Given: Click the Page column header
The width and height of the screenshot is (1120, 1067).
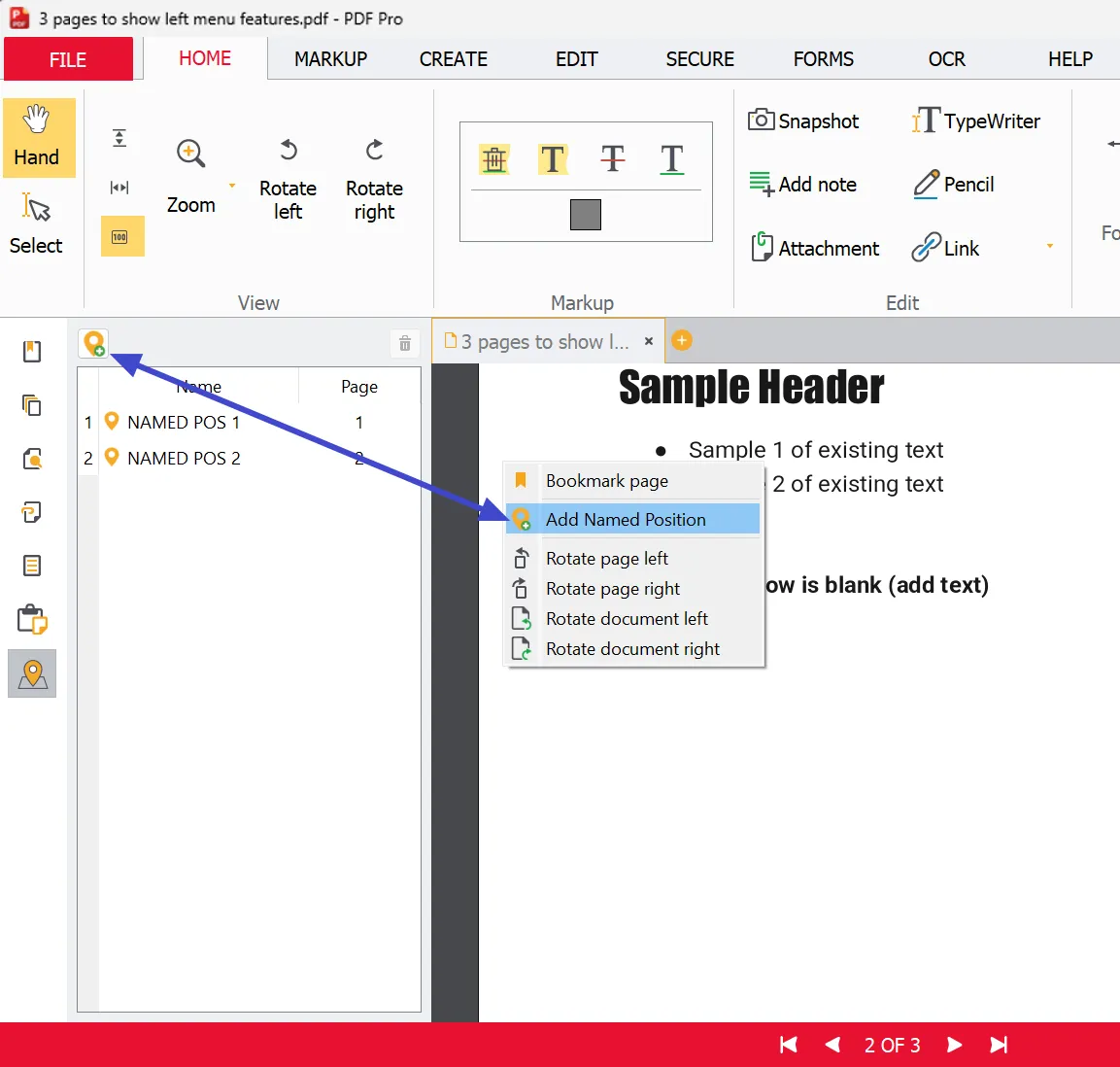Looking at the screenshot, I should [x=359, y=387].
